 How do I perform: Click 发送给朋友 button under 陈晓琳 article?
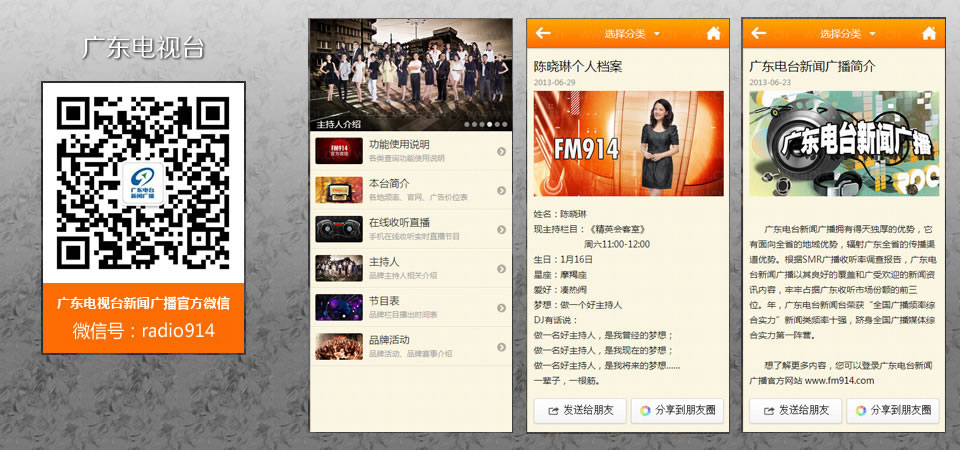click(580, 411)
